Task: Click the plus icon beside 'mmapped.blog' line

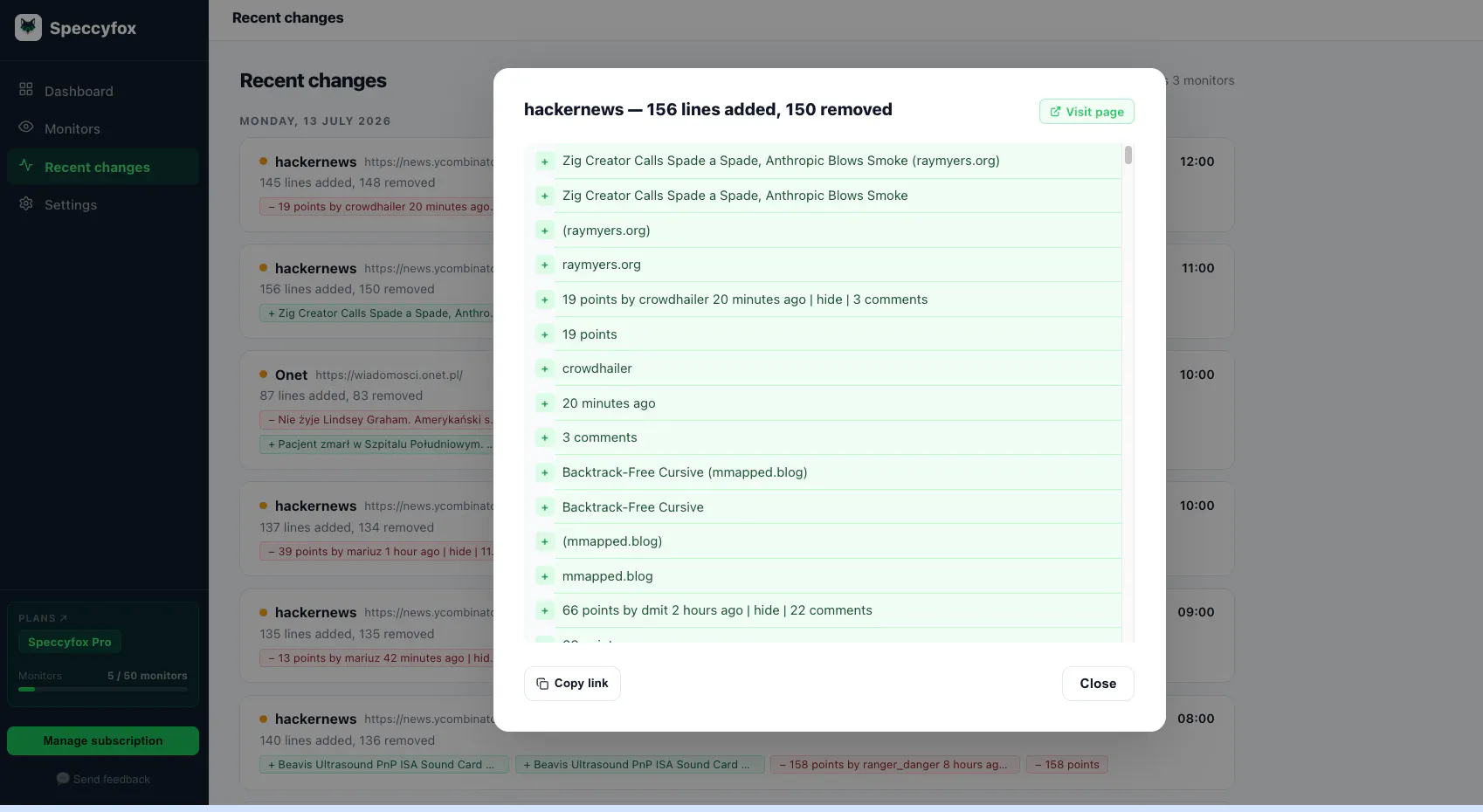Action: pos(545,576)
